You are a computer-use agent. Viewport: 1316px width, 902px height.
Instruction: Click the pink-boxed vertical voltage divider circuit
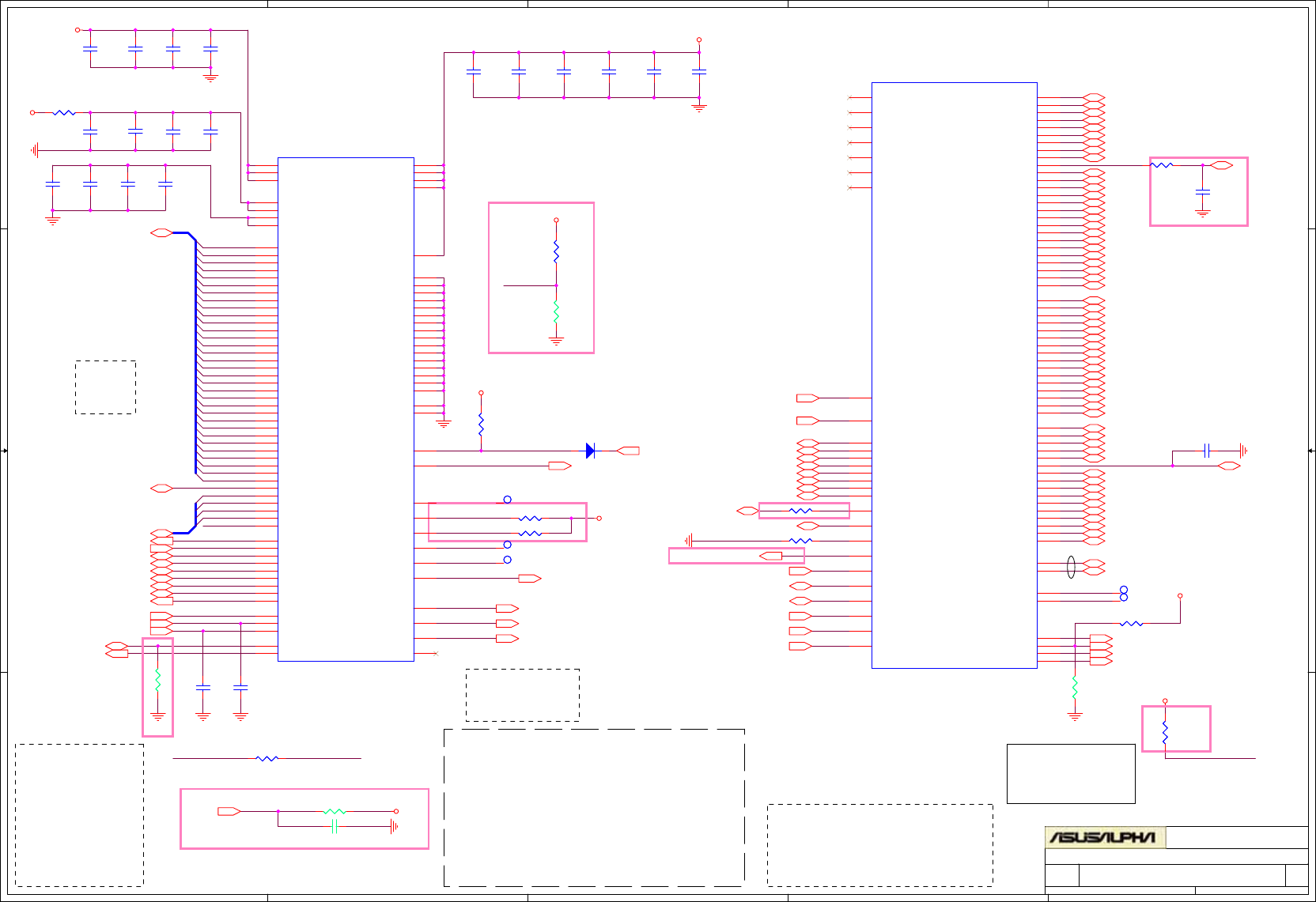(541, 277)
